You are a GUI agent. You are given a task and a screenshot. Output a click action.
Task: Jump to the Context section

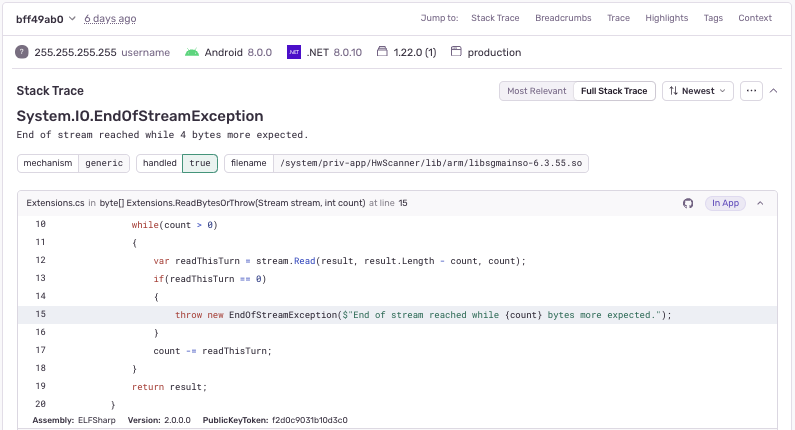tap(755, 18)
